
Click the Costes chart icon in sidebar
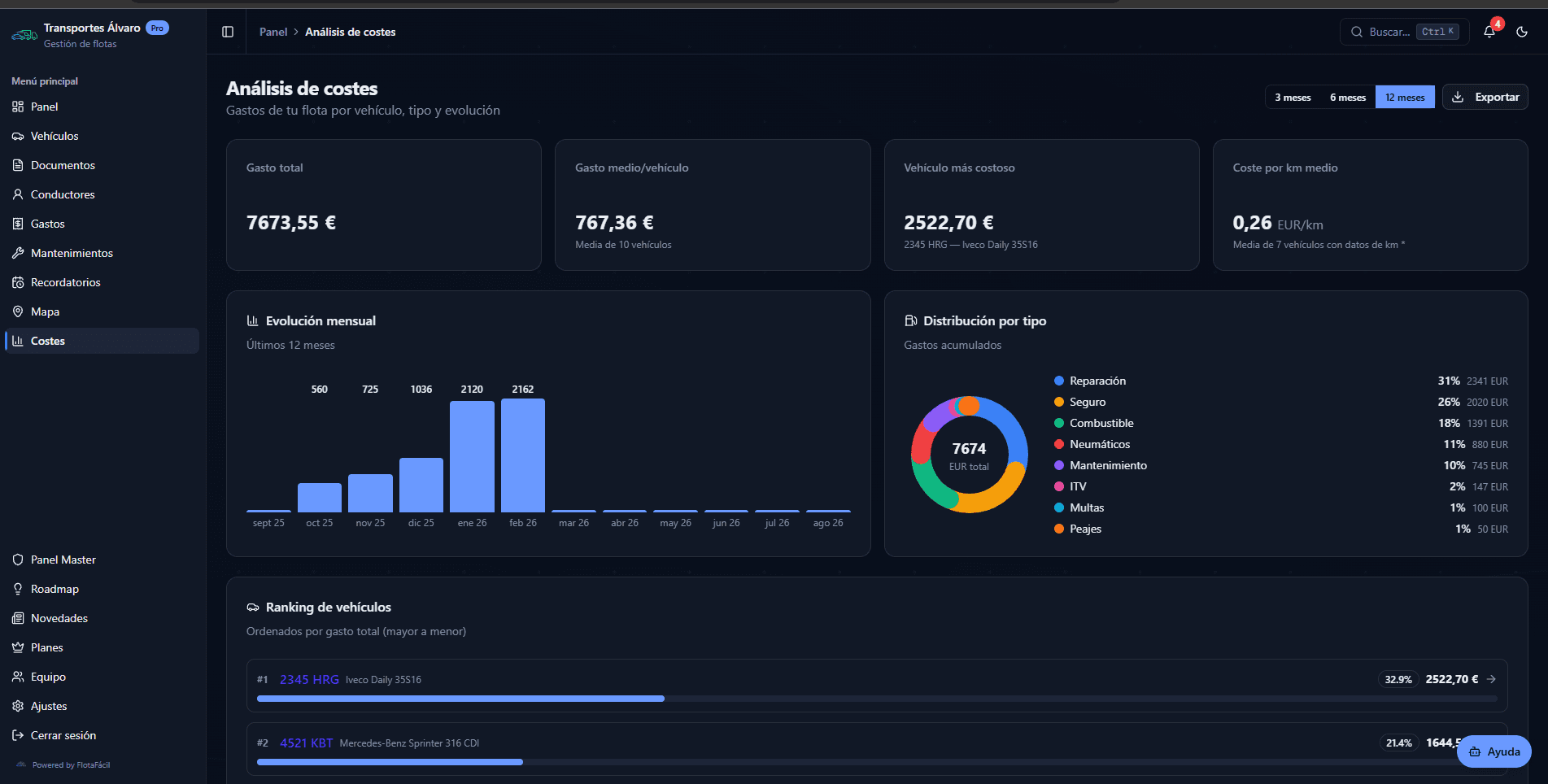pyautogui.click(x=18, y=341)
